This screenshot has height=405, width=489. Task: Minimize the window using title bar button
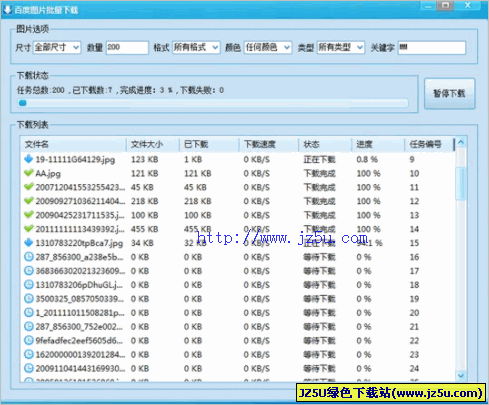pyautogui.click(x=429, y=6)
